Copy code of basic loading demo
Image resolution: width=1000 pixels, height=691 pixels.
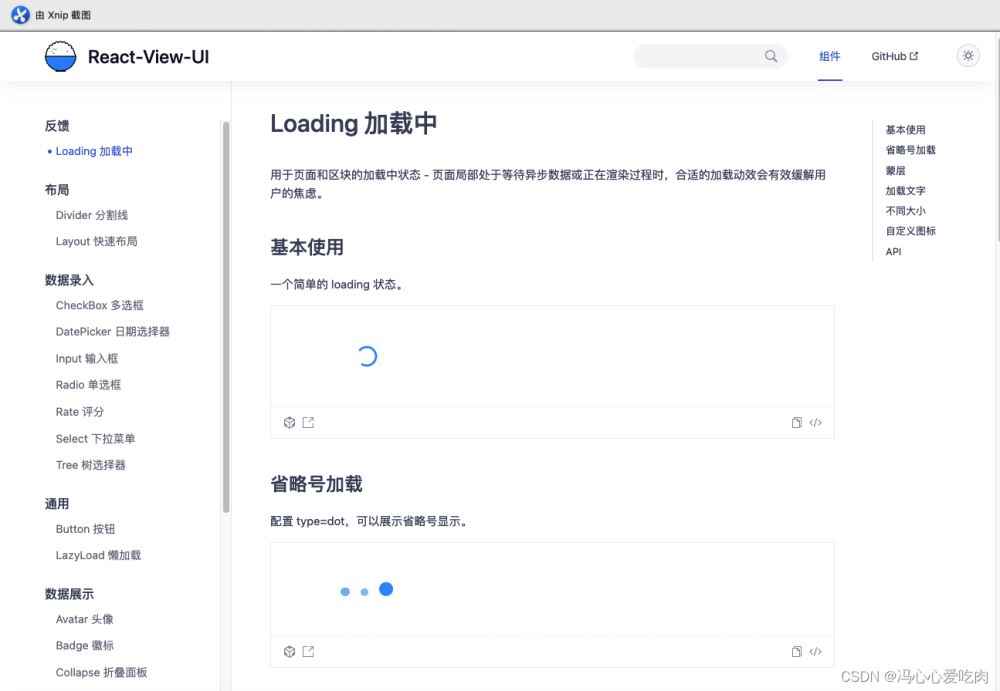(x=797, y=423)
